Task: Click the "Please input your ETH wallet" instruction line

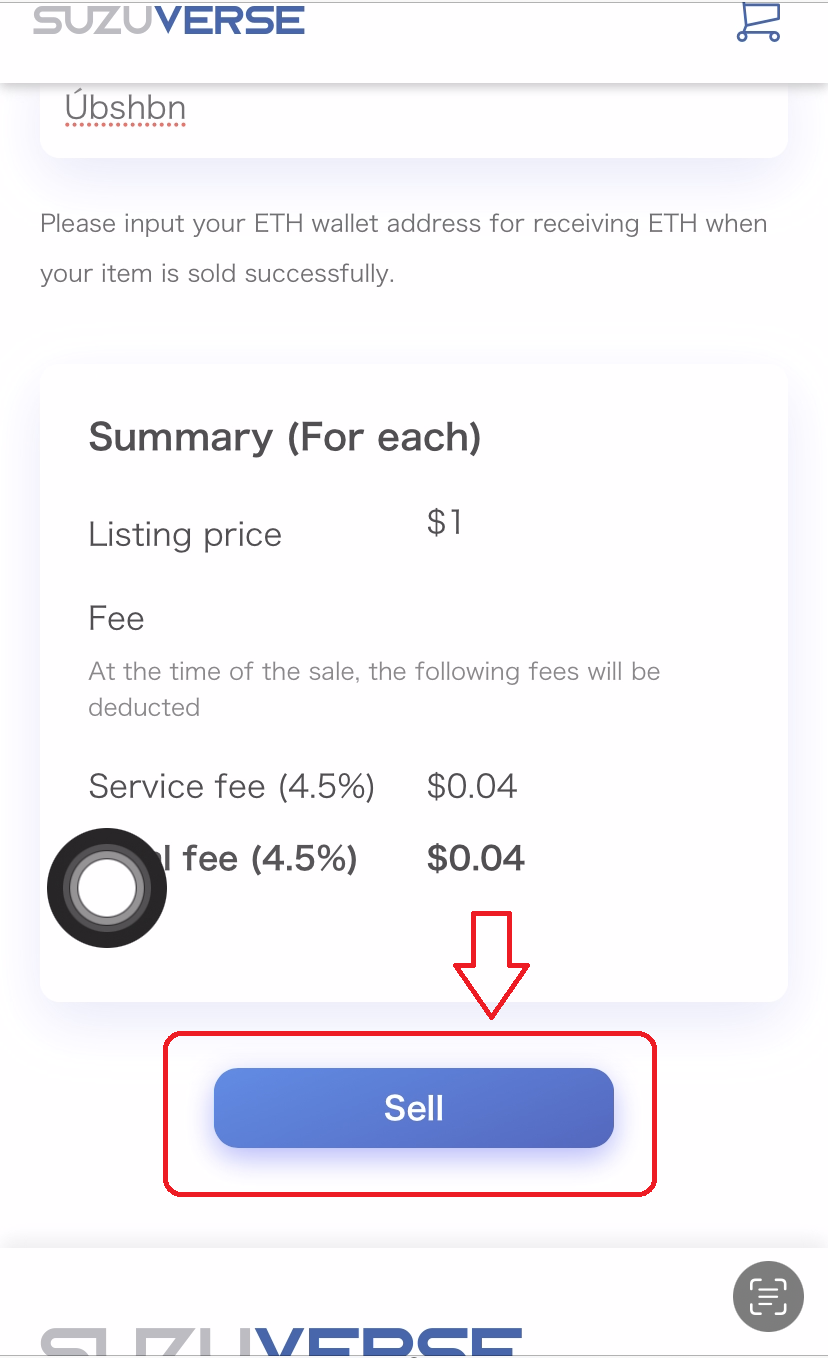Action: point(403,223)
